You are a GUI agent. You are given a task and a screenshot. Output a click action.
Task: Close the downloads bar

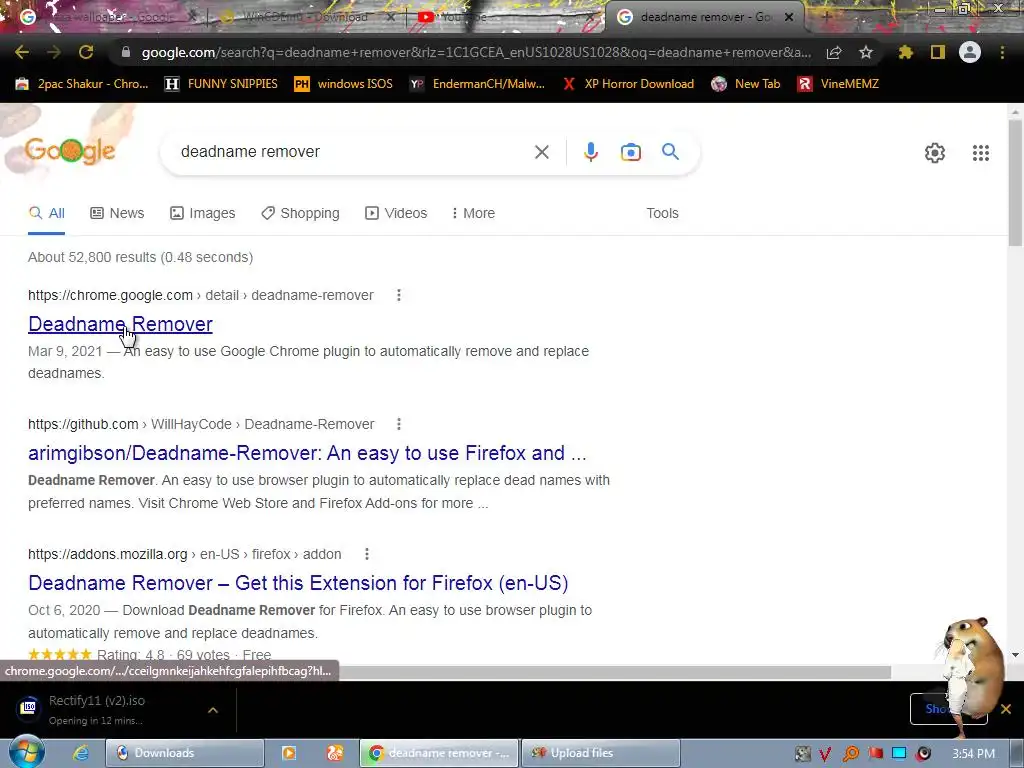point(1006,709)
